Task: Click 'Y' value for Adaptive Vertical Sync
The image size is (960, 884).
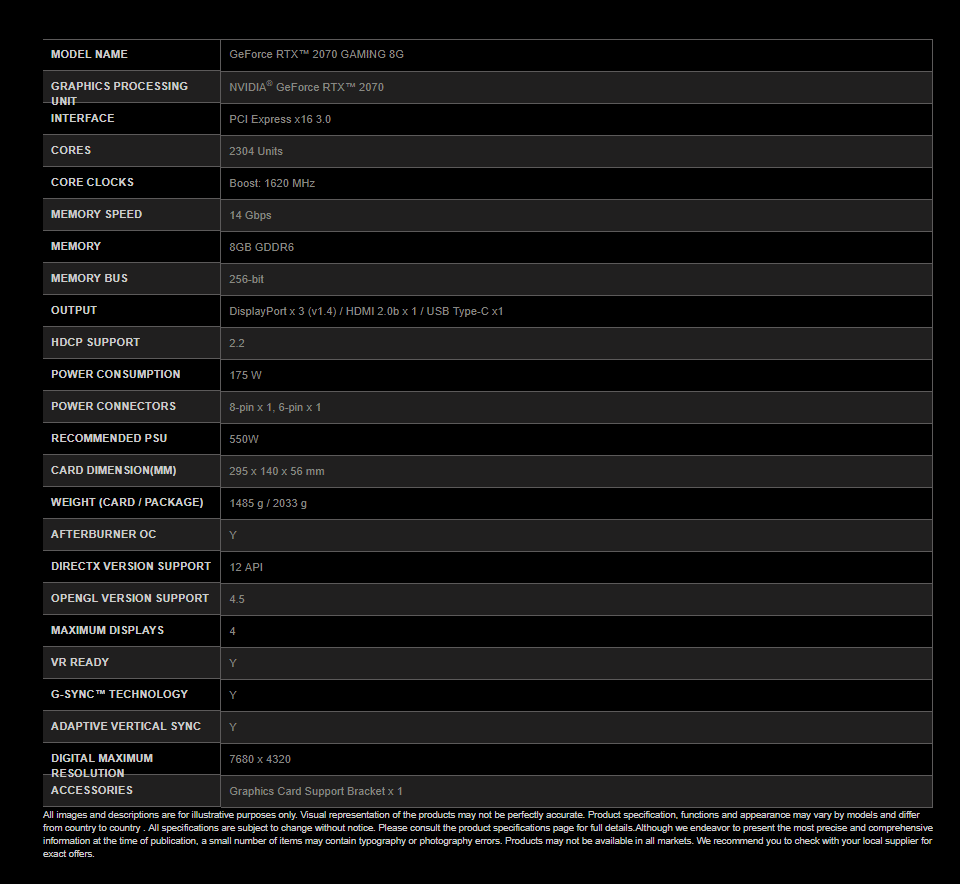Action: pos(233,727)
